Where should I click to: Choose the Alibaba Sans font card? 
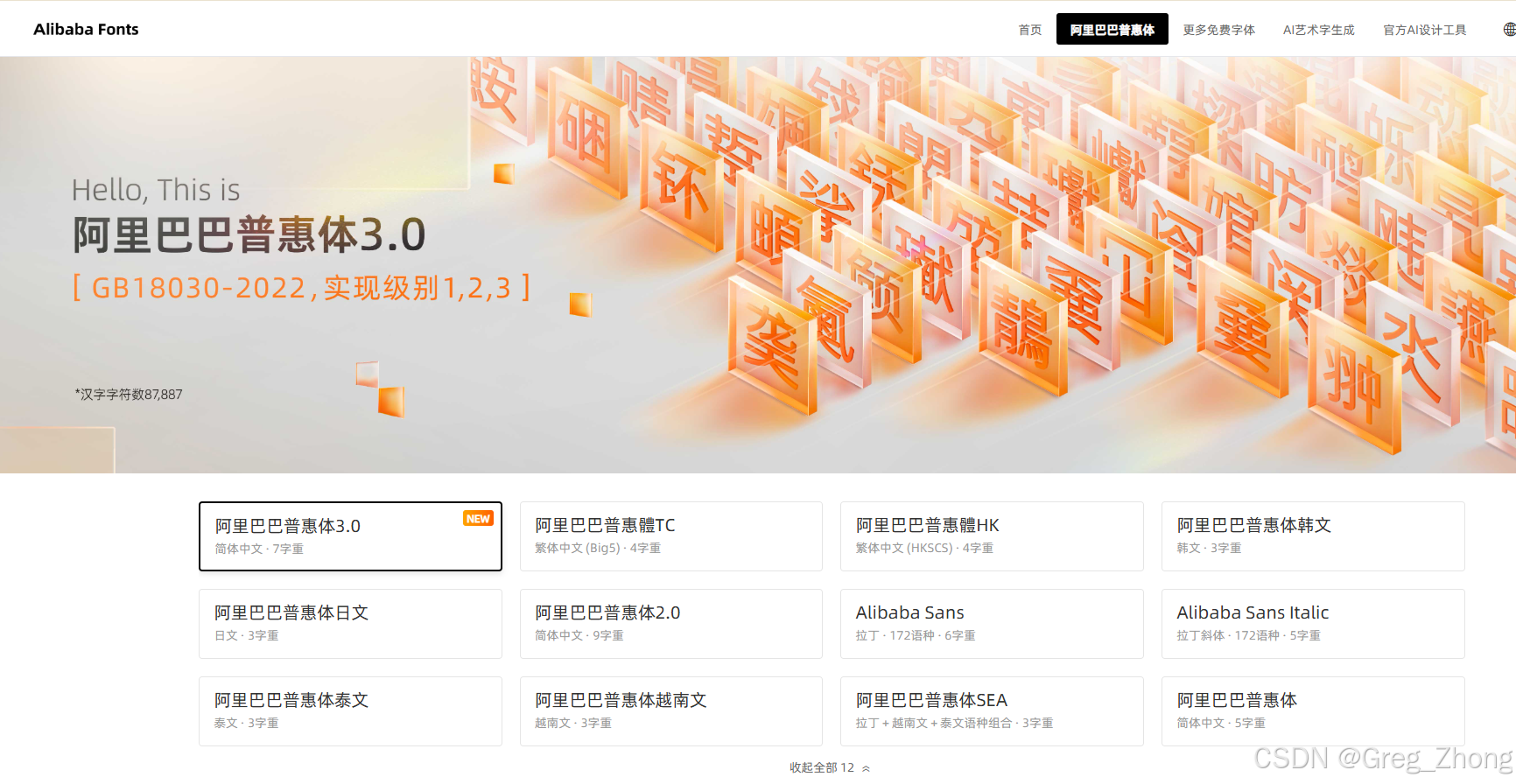(x=992, y=624)
